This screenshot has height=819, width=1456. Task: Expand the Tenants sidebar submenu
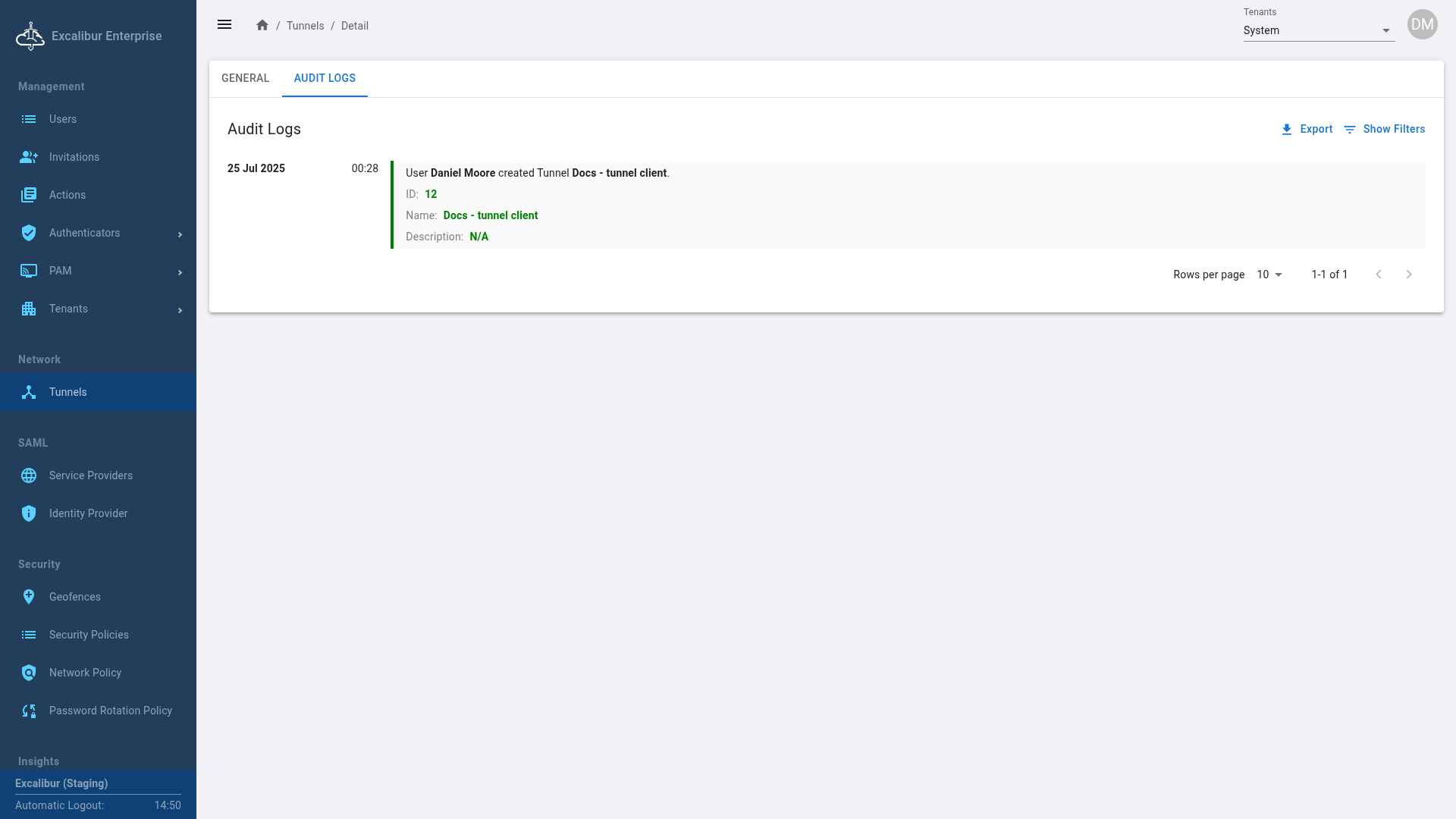(x=180, y=310)
